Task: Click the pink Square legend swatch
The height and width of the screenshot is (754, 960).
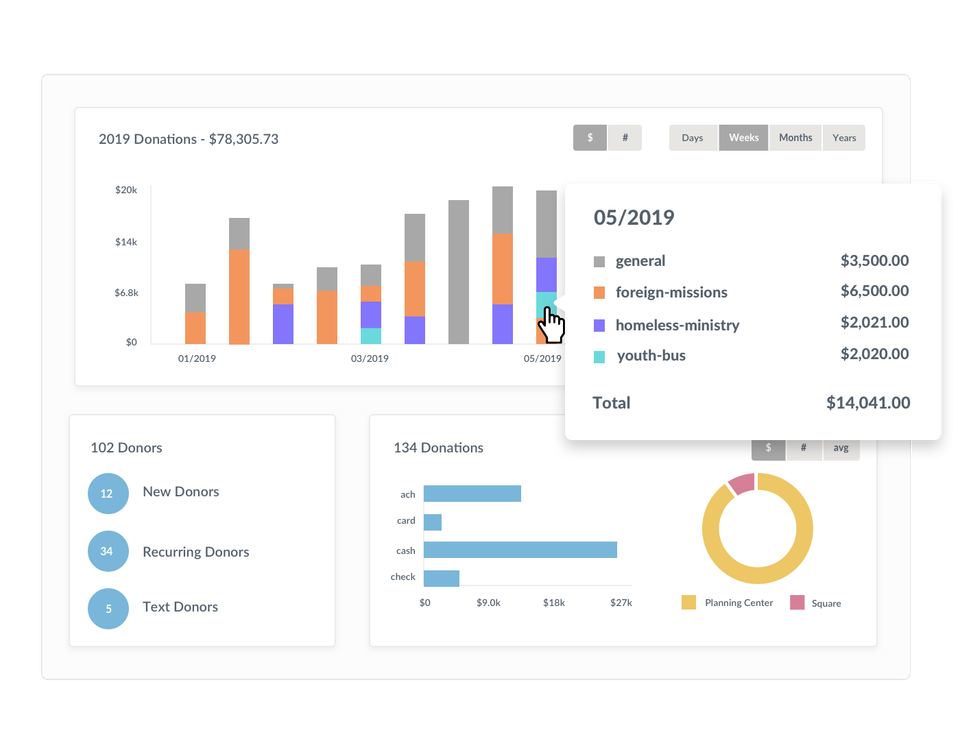Action: point(797,602)
